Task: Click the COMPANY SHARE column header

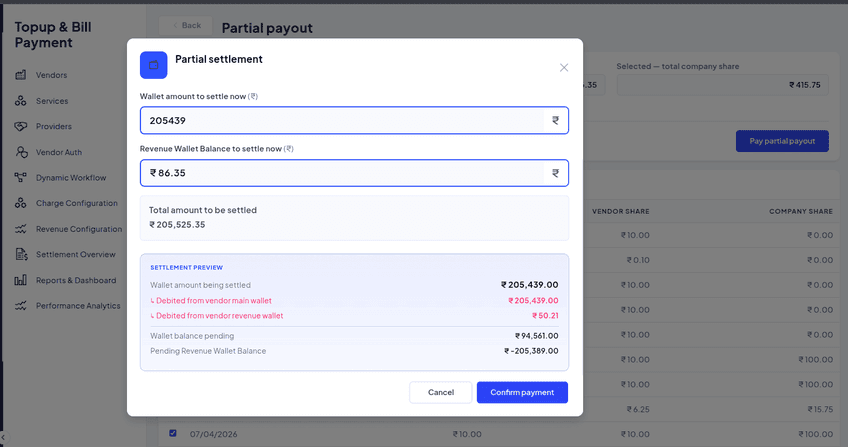Action: pos(801,211)
